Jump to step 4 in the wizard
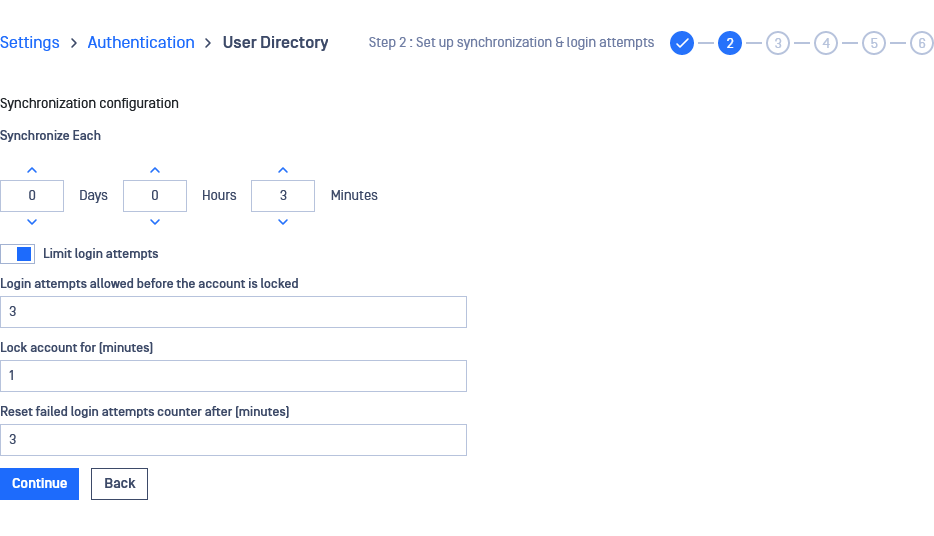 (x=826, y=43)
